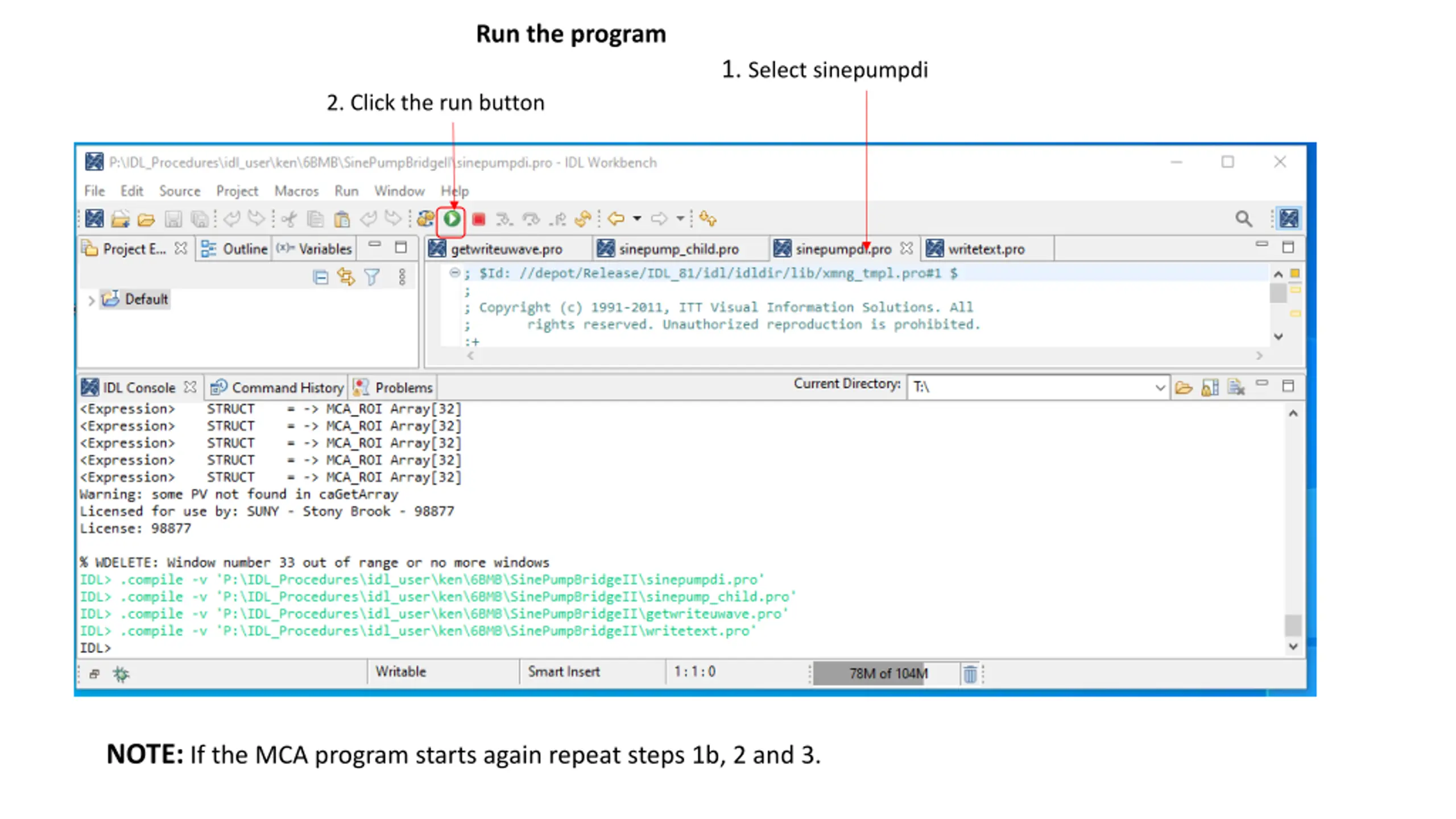This screenshot has height=819, width=1456.
Task: Click the Cut scissors icon
Action: pos(289,219)
